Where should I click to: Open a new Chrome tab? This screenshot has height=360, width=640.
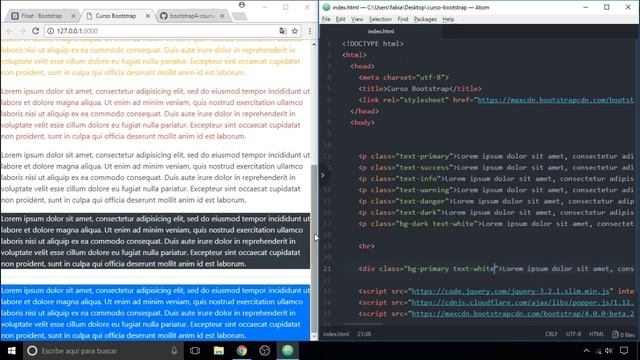tap(240, 16)
